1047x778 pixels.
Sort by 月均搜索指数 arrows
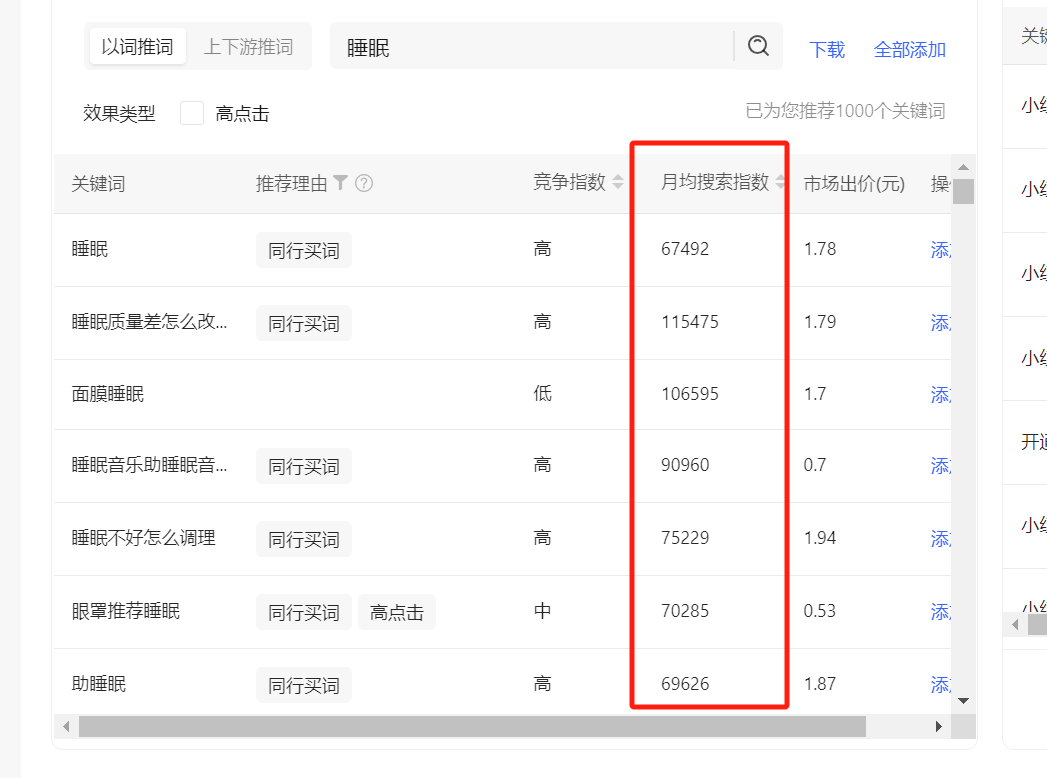click(x=779, y=182)
